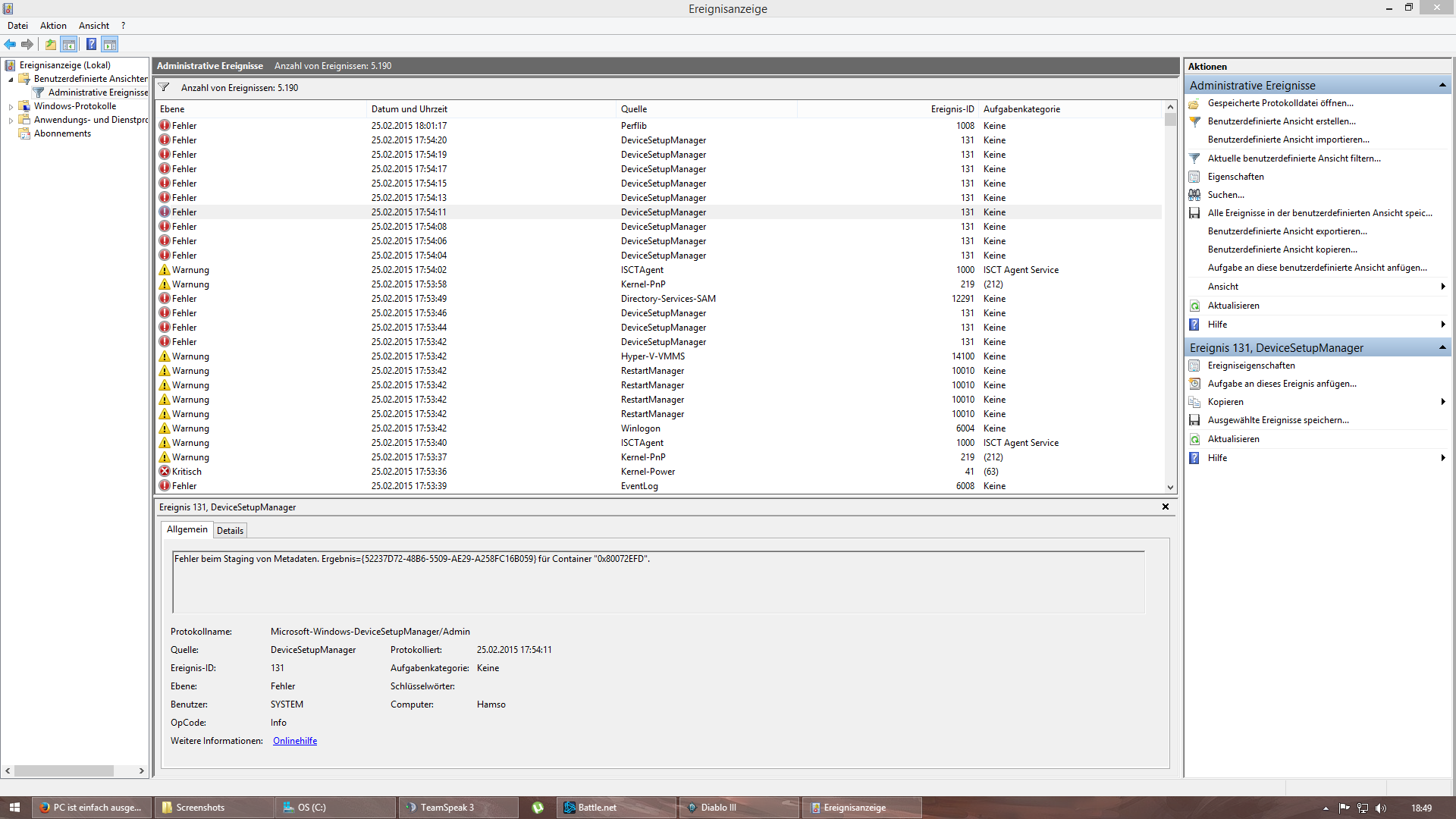This screenshot has height=819, width=1456.
Task: Click Ereigniseigenschaften icon in actions pane
Action: 1194,366
